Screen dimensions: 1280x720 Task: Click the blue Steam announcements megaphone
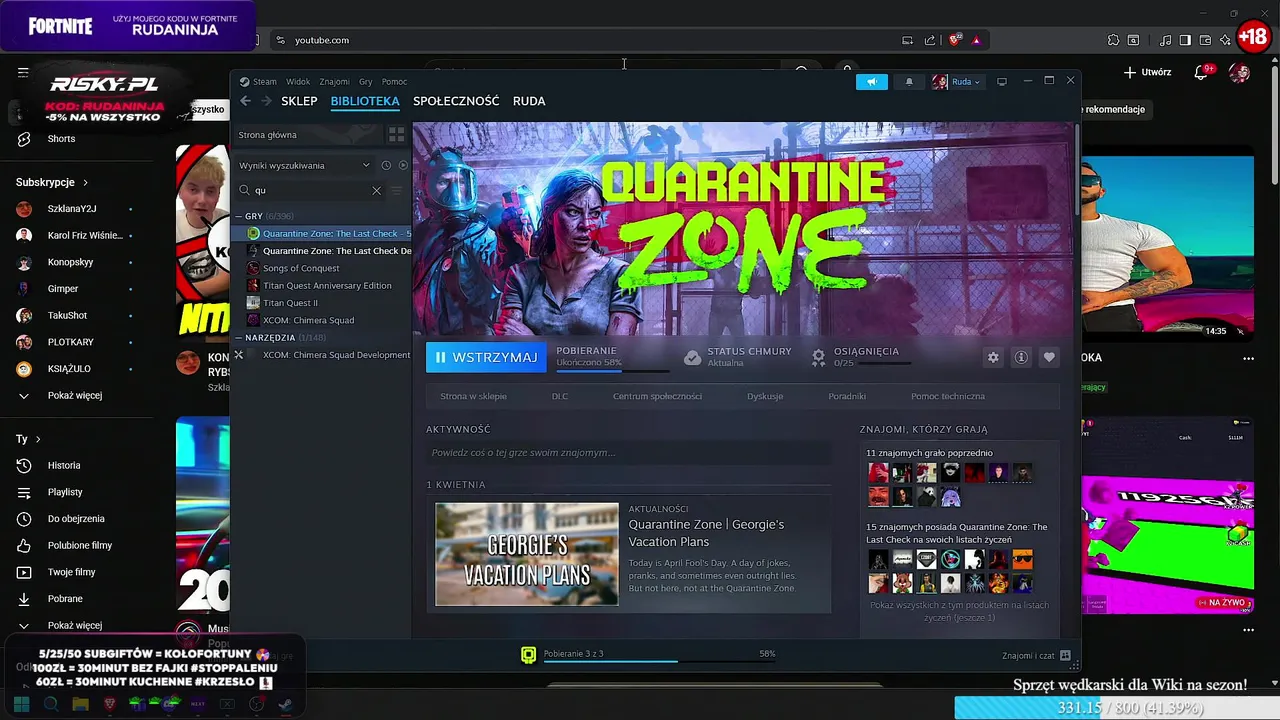point(871,82)
